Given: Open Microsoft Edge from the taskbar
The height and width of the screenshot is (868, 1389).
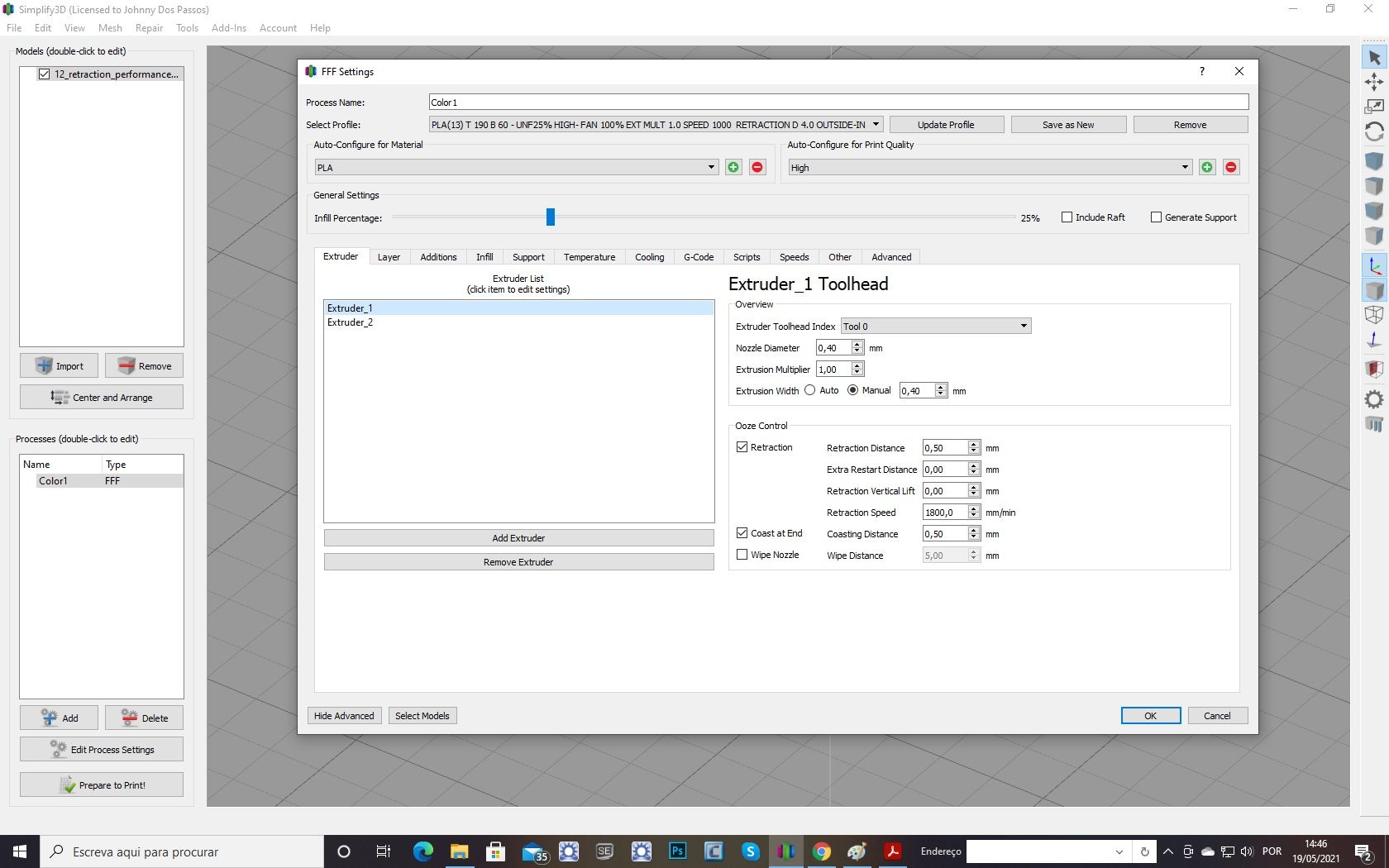Looking at the screenshot, I should tap(422, 851).
